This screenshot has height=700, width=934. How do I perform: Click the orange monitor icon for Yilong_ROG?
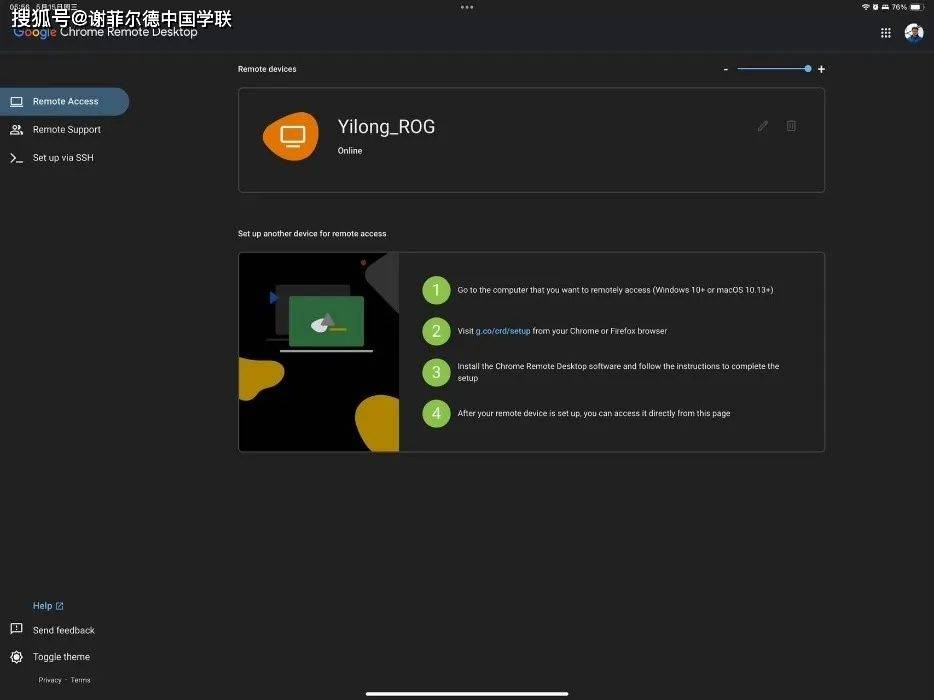[x=291, y=136]
